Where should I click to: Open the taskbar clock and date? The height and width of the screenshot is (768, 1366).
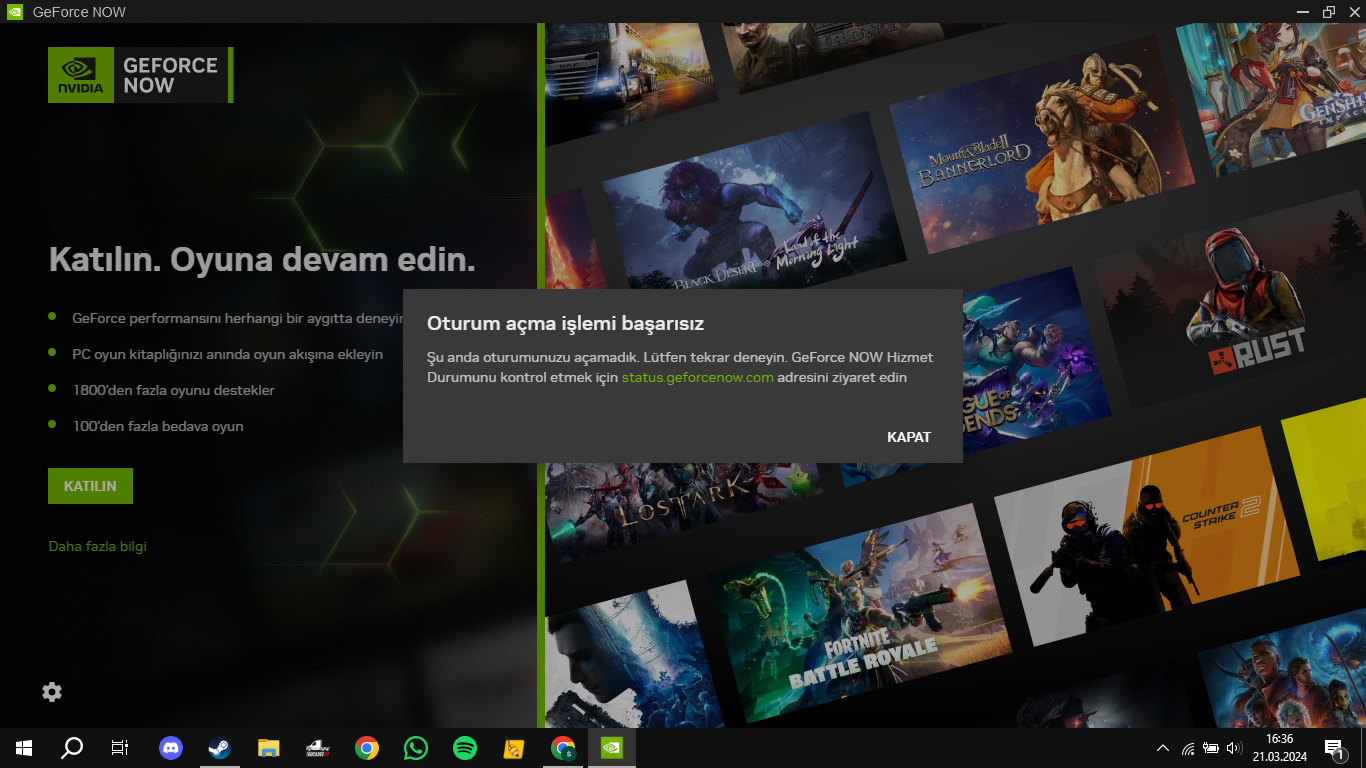(1279, 748)
